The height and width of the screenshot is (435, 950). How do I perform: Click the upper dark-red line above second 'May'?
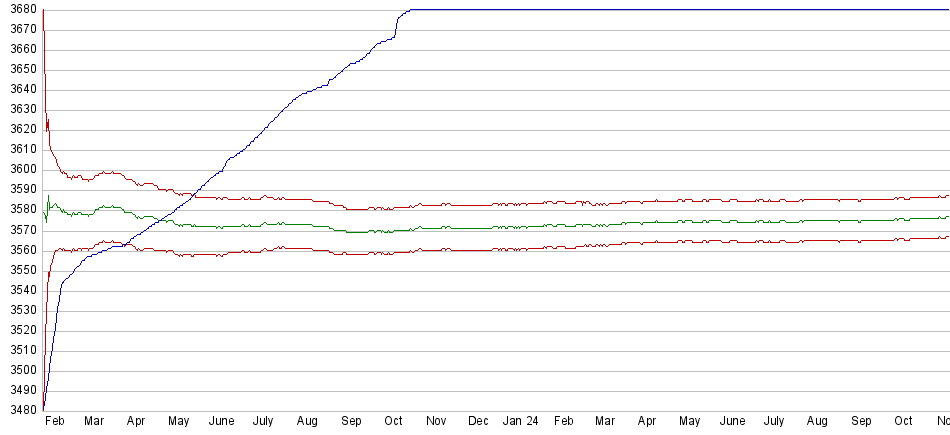pos(690,201)
